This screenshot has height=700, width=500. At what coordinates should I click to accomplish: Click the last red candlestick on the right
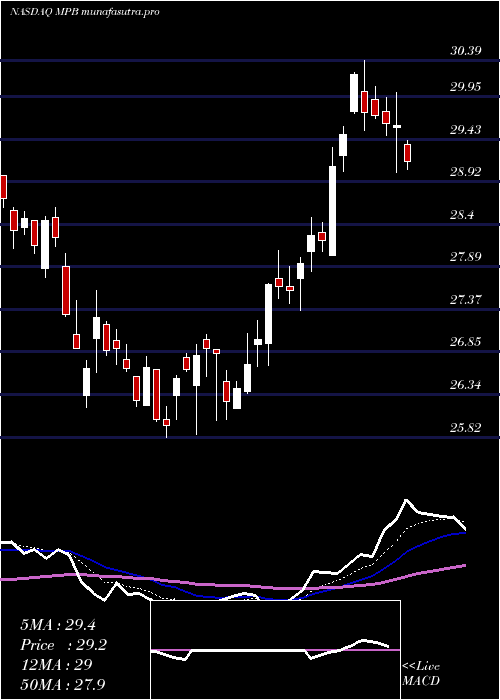[x=407, y=153]
